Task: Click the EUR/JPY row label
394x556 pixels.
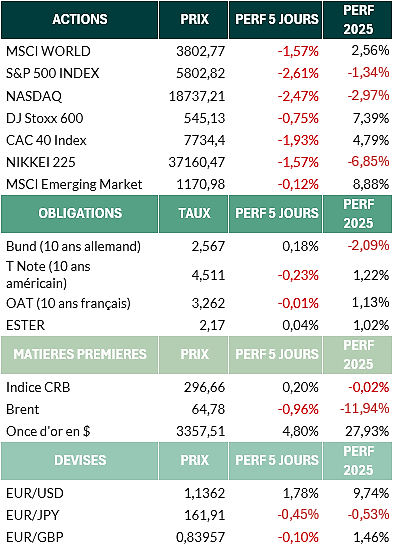Action: coord(33,515)
